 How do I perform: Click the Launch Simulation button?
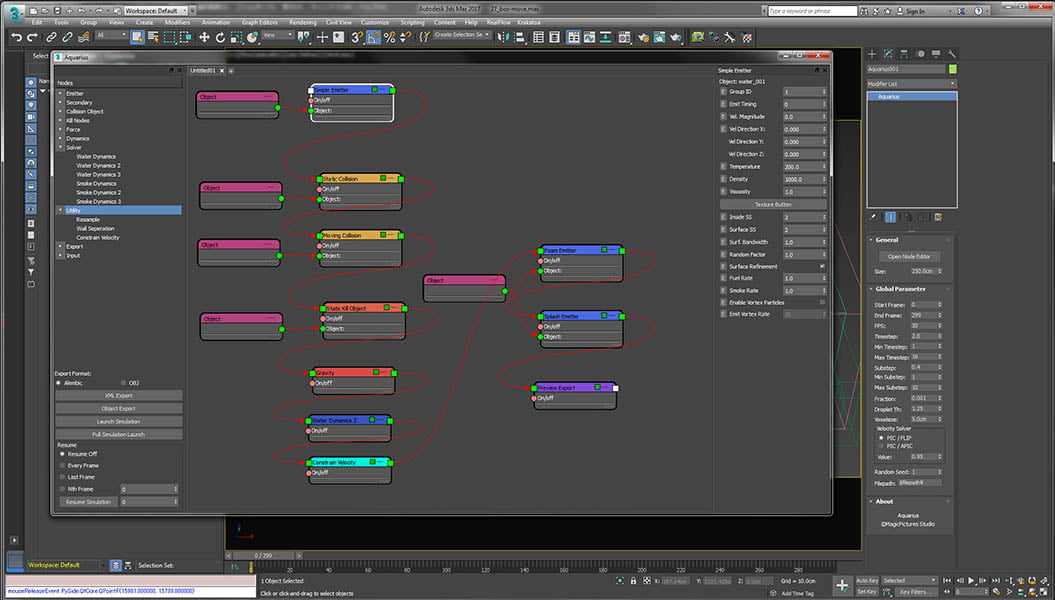(119, 421)
